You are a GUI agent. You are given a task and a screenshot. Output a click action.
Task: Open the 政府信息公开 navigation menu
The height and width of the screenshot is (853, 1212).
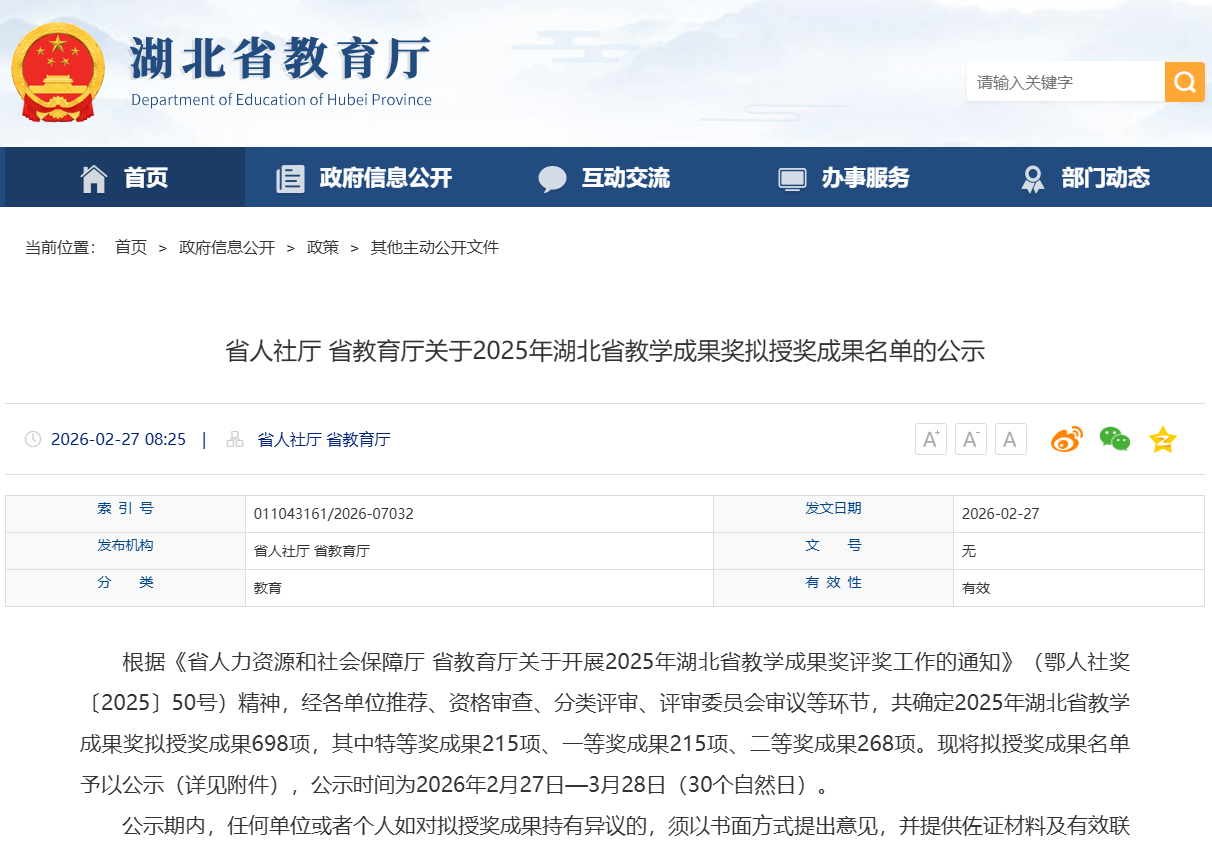coord(364,178)
